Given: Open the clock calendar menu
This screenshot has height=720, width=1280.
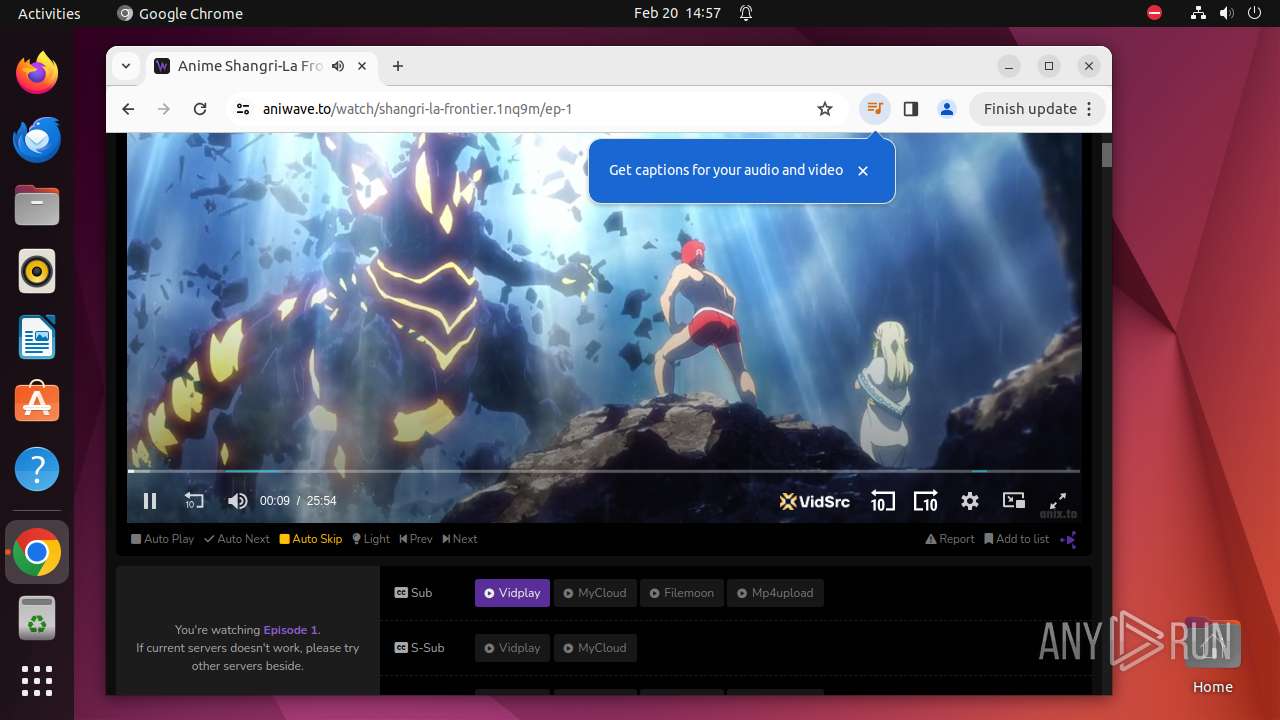Looking at the screenshot, I should coord(677,13).
